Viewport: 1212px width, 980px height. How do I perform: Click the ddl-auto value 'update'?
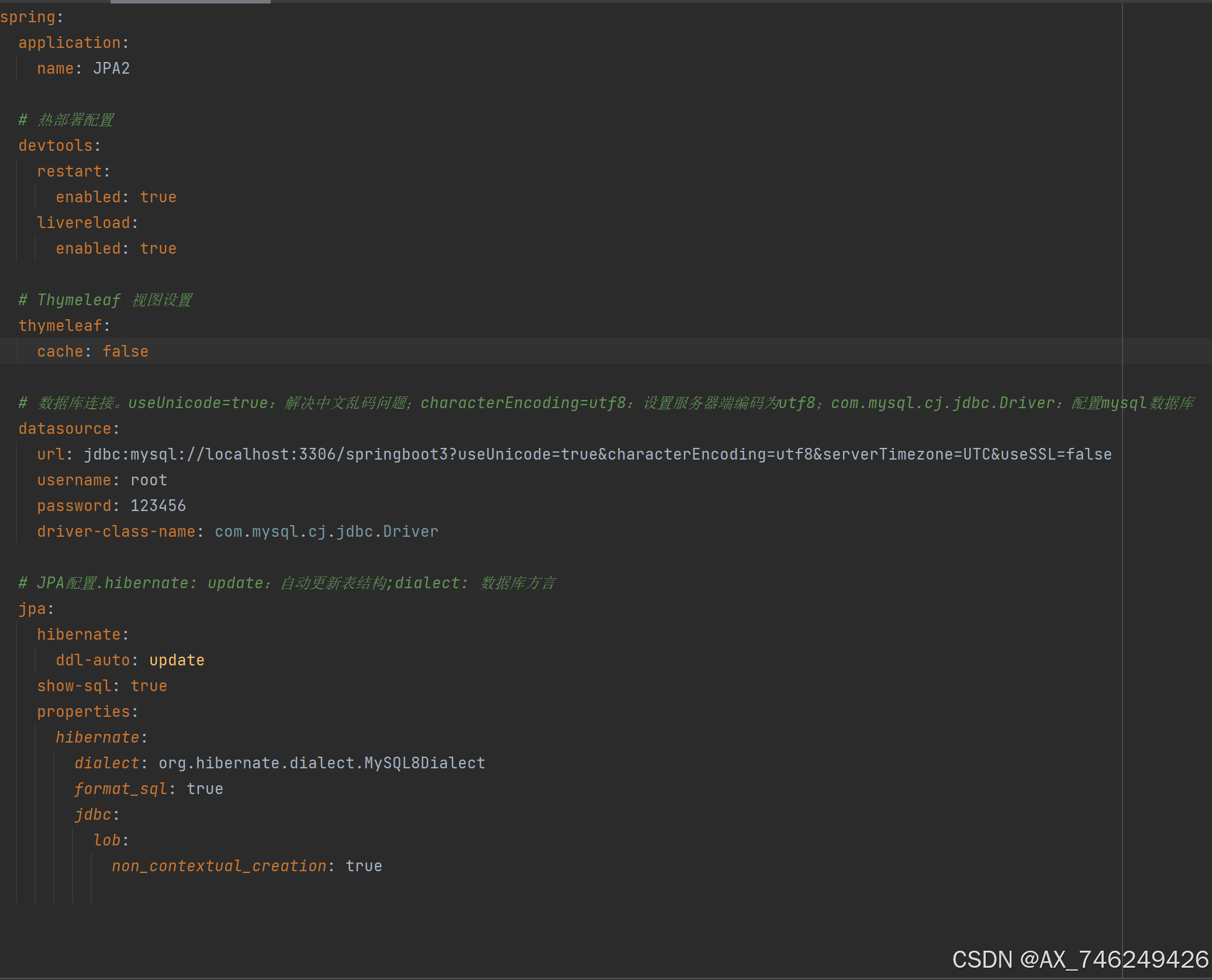pyautogui.click(x=177, y=660)
